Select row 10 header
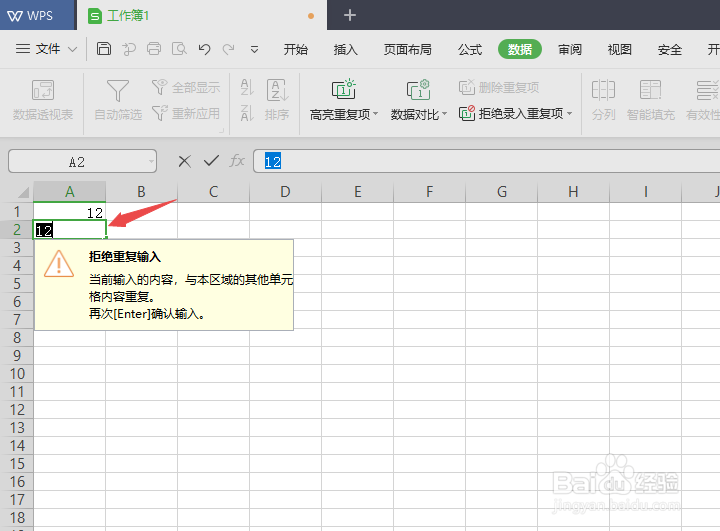This screenshot has width=720, height=531. pyautogui.click(x=17, y=373)
